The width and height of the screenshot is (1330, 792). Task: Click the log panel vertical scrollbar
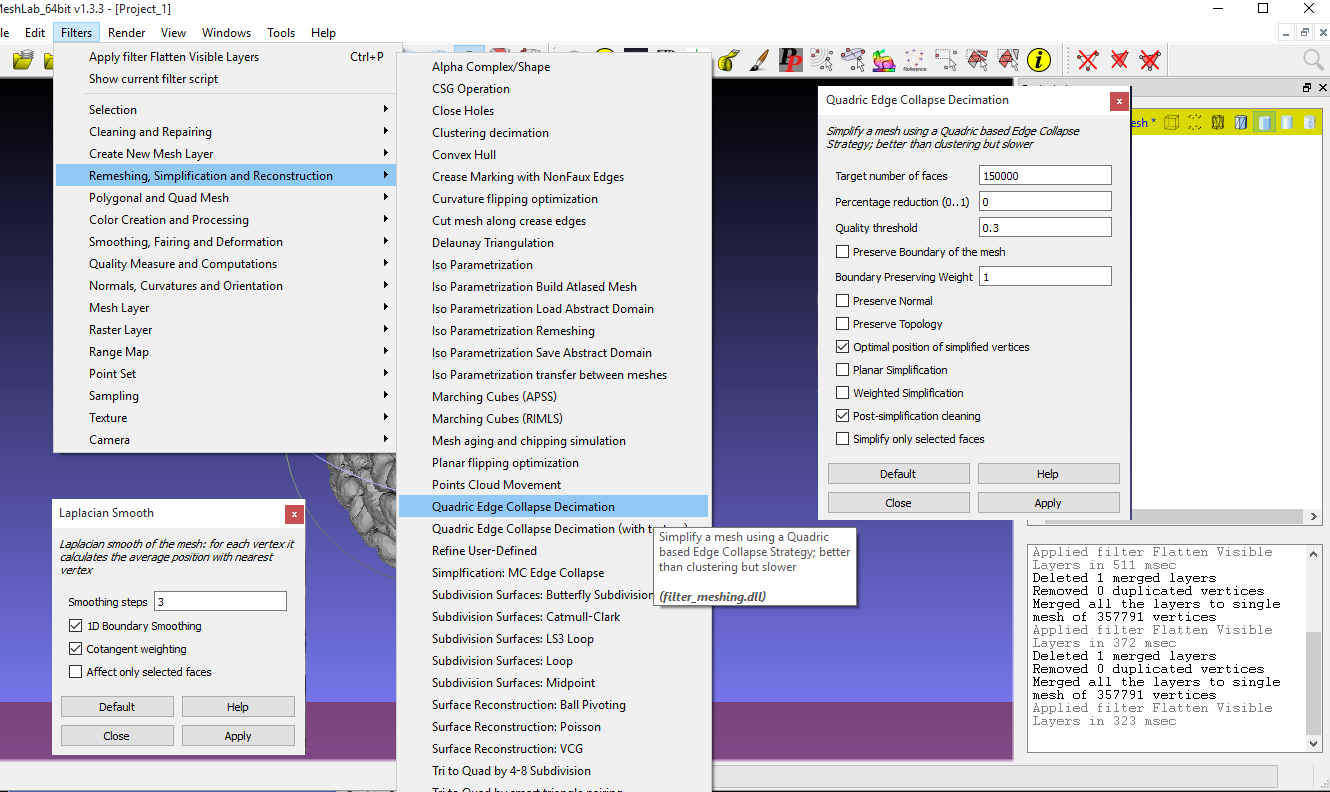(1314, 648)
